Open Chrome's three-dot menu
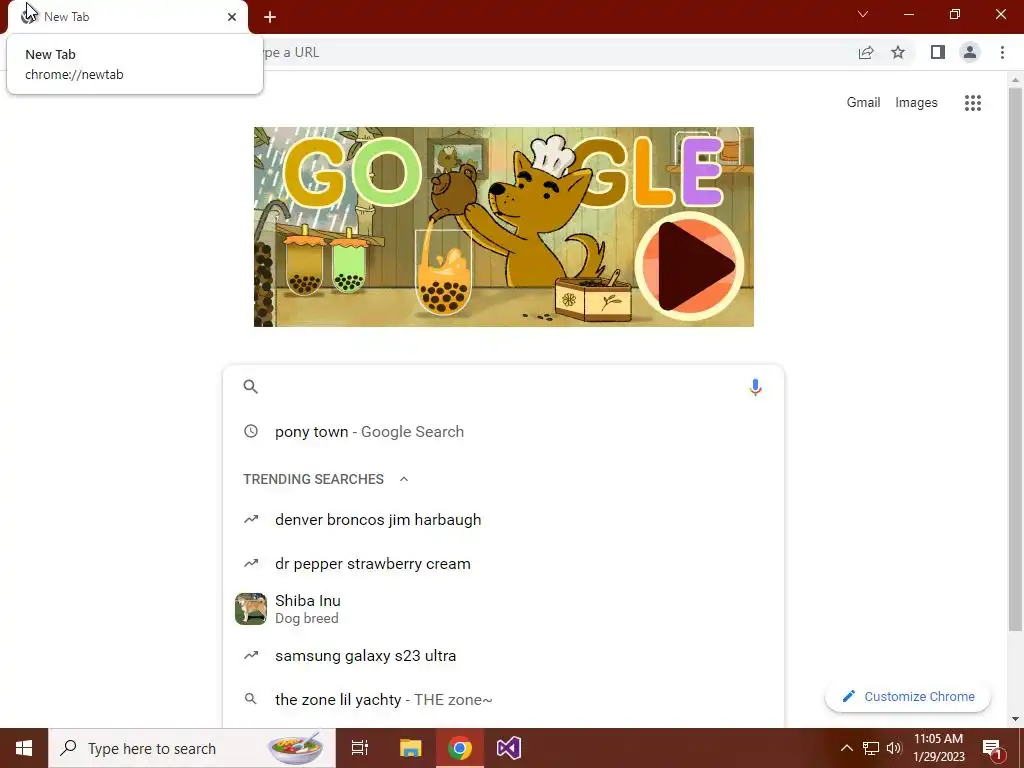This screenshot has height=768, width=1024. [x=1002, y=52]
